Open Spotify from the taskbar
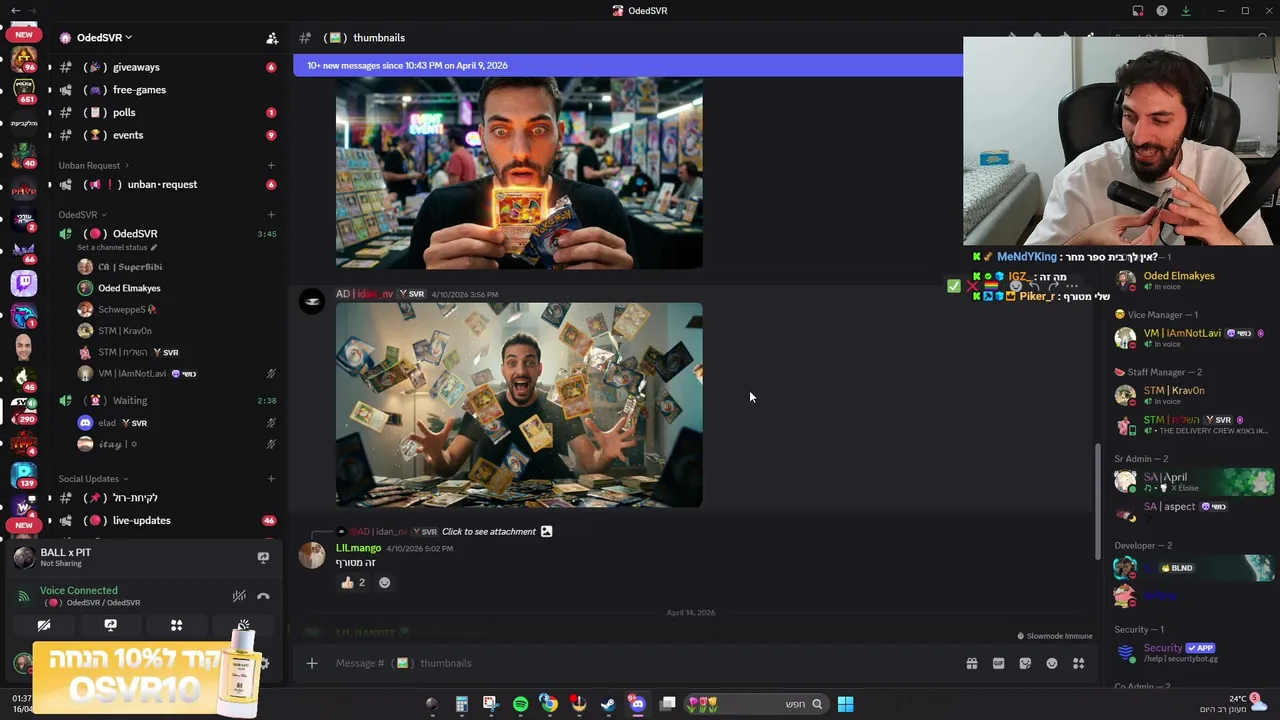Screen dimensions: 1280x720 click(x=520, y=704)
